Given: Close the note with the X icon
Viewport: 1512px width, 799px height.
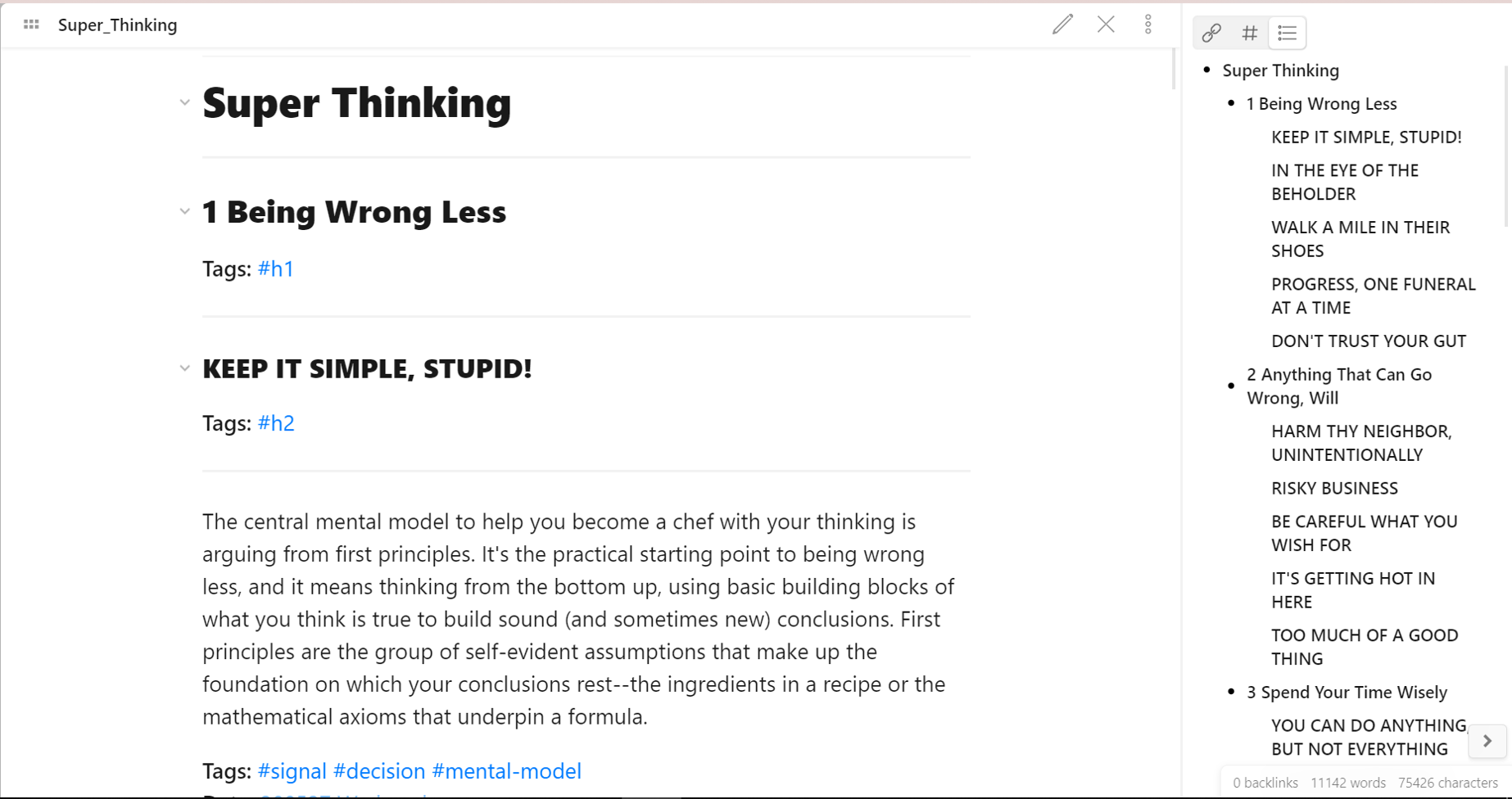Looking at the screenshot, I should [1106, 25].
